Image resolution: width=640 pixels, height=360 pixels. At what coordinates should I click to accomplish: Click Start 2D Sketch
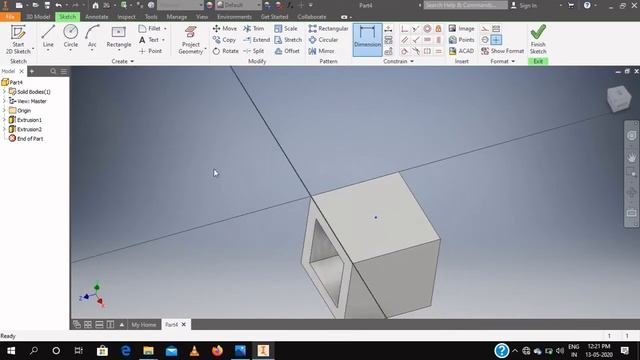[18, 39]
